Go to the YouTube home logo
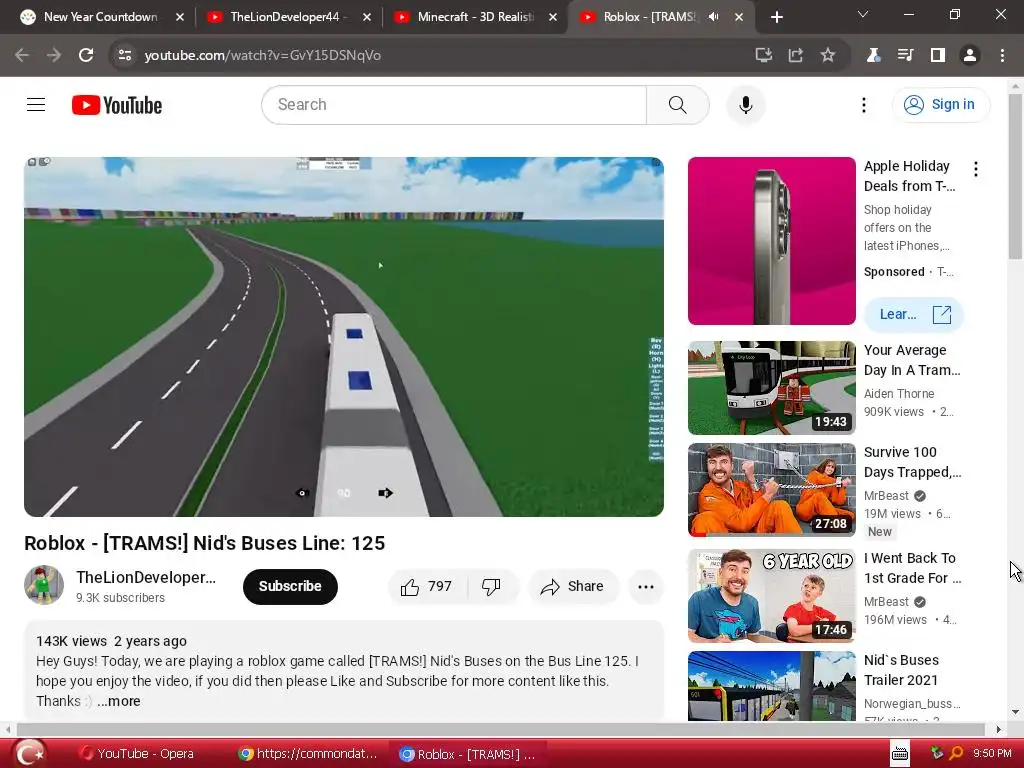This screenshot has width=1024, height=768. pyautogui.click(x=117, y=105)
